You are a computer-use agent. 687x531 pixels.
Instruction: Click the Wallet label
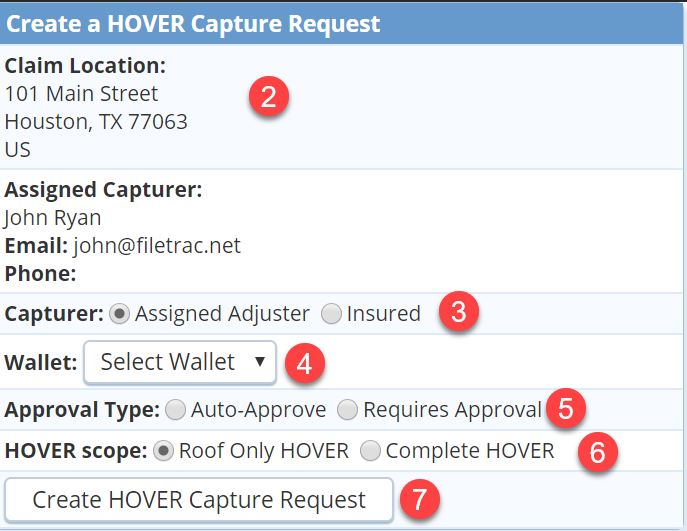pos(41,363)
